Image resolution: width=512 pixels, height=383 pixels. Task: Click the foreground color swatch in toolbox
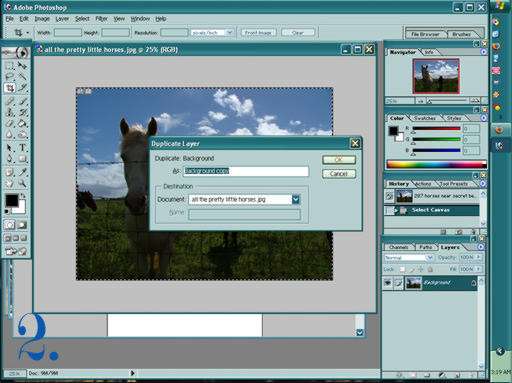tap(12, 200)
